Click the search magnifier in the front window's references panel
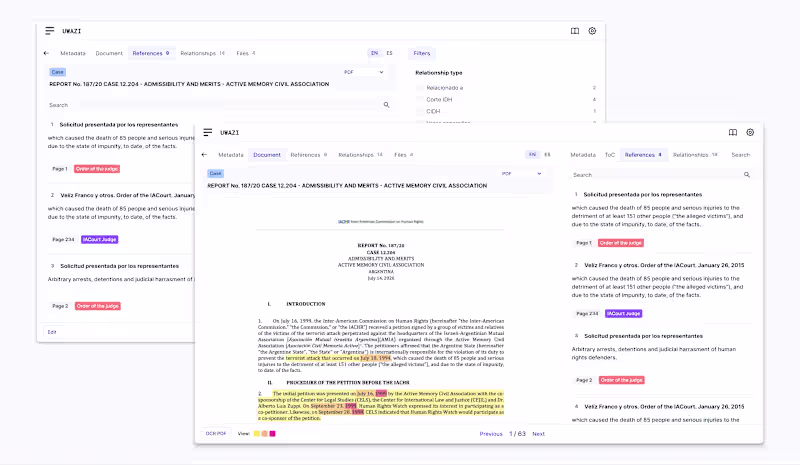The height and width of the screenshot is (465, 800). point(747,175)
